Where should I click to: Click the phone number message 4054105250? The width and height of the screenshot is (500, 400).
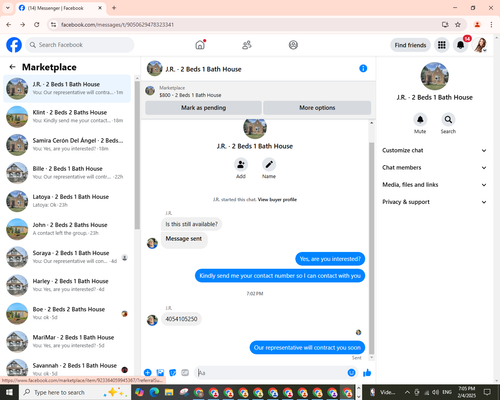click(x=181, y=319)
